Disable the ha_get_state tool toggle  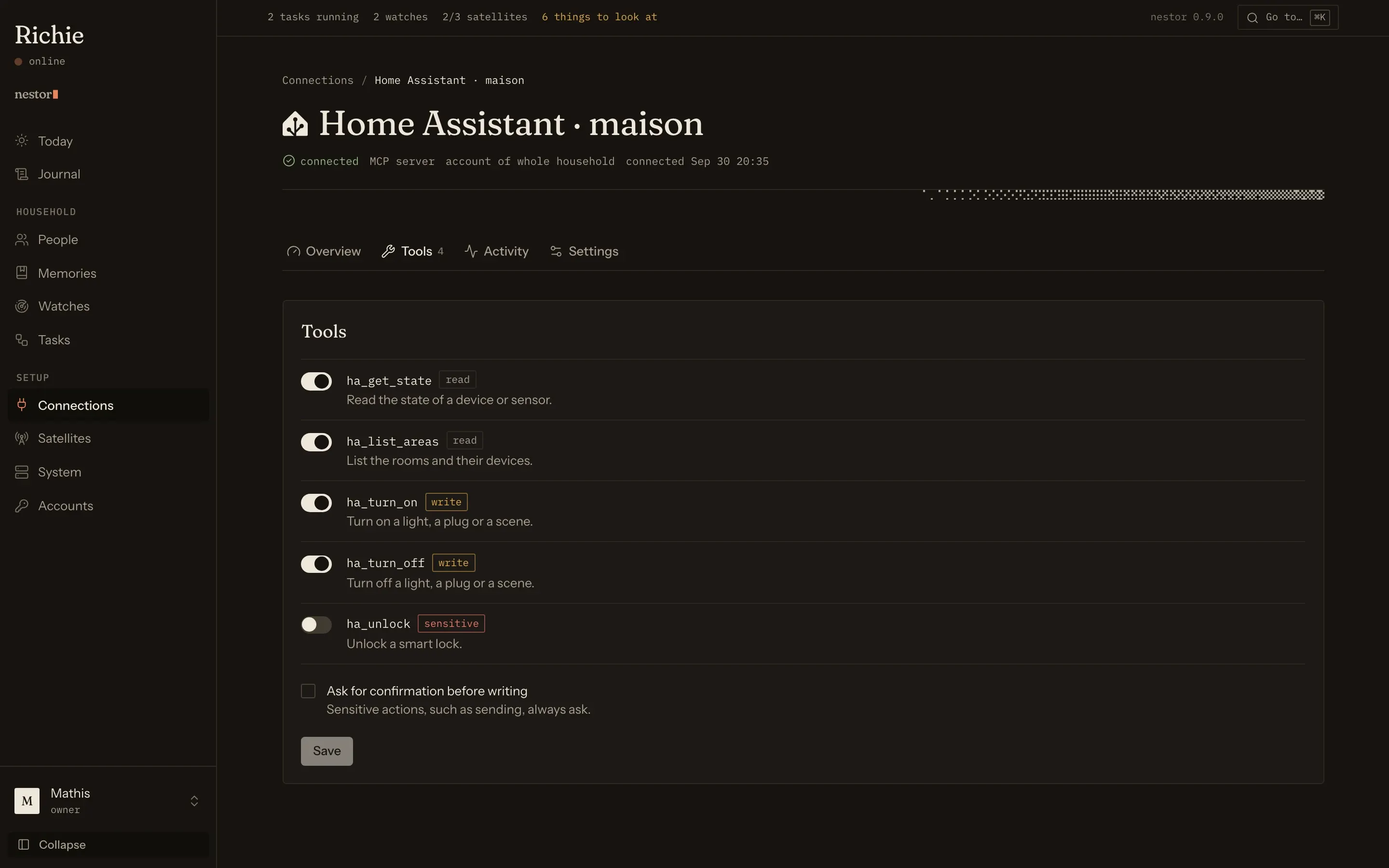pos(316,381)
